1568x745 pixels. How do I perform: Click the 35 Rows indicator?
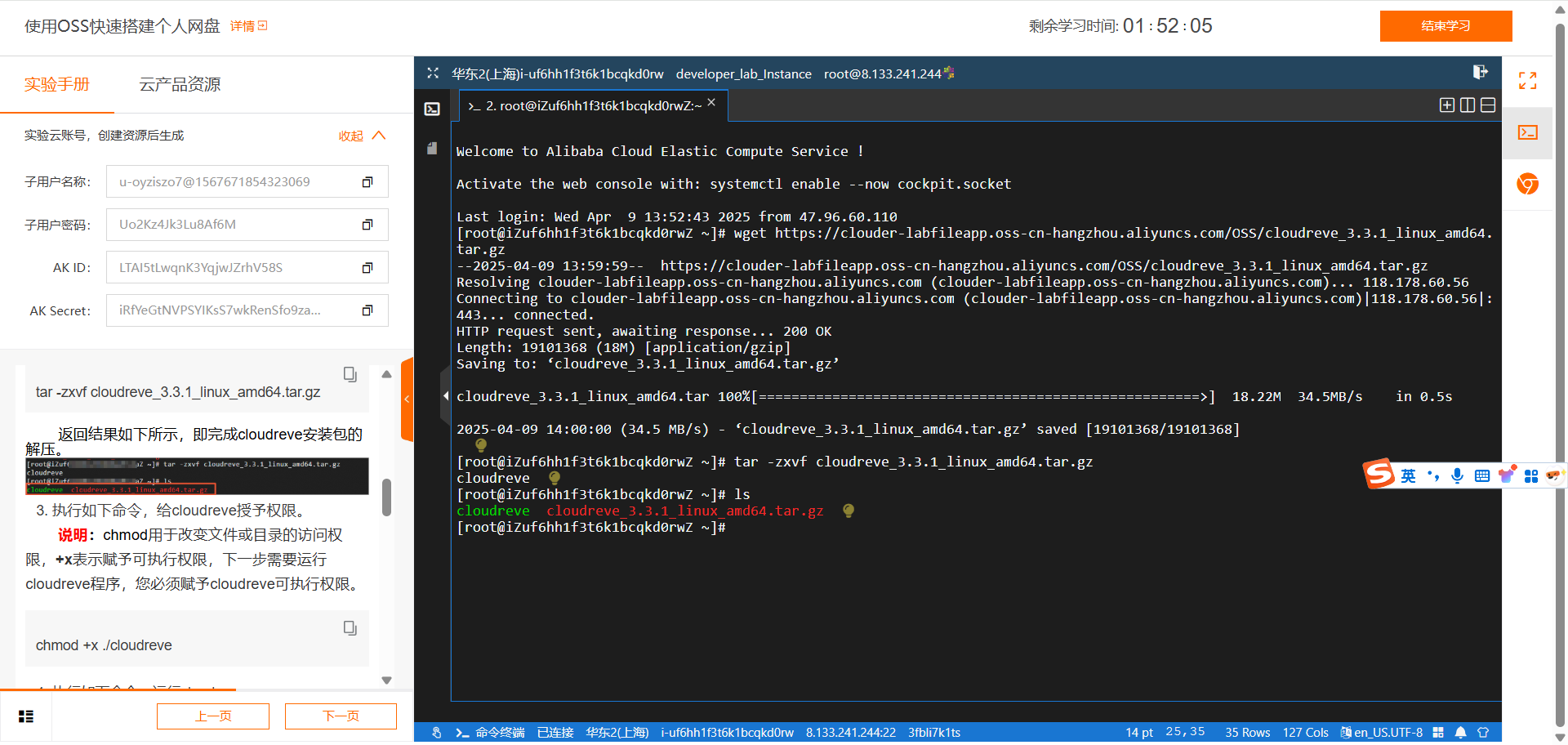(x=1248, y=733)
